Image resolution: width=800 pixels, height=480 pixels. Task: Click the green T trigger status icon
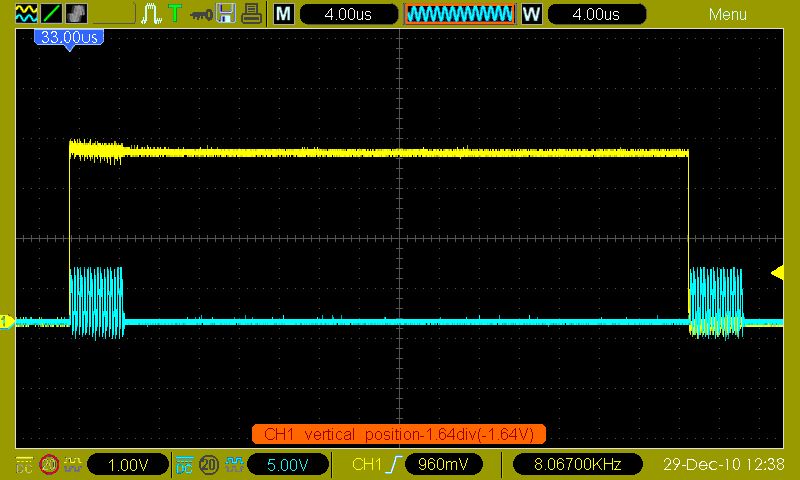175,13
